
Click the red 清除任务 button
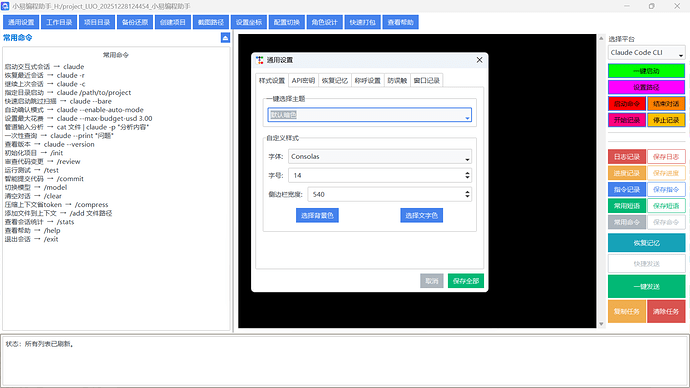pos(666,311)
